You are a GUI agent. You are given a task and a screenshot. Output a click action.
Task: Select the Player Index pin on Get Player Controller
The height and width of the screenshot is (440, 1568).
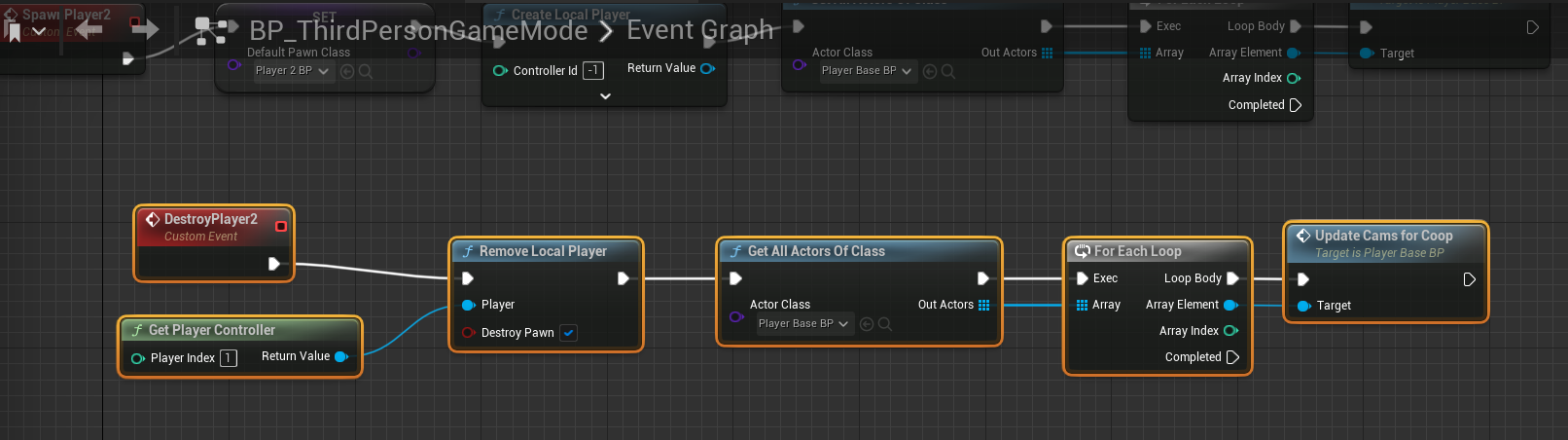[x=137, y=358]
